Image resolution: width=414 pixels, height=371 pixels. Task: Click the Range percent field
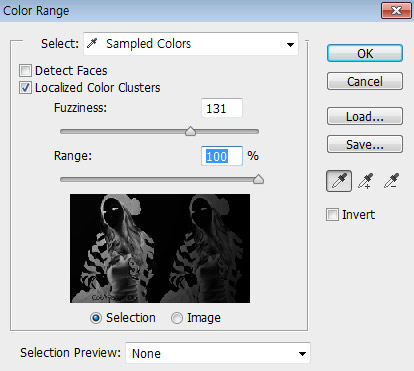coord(222,156)
